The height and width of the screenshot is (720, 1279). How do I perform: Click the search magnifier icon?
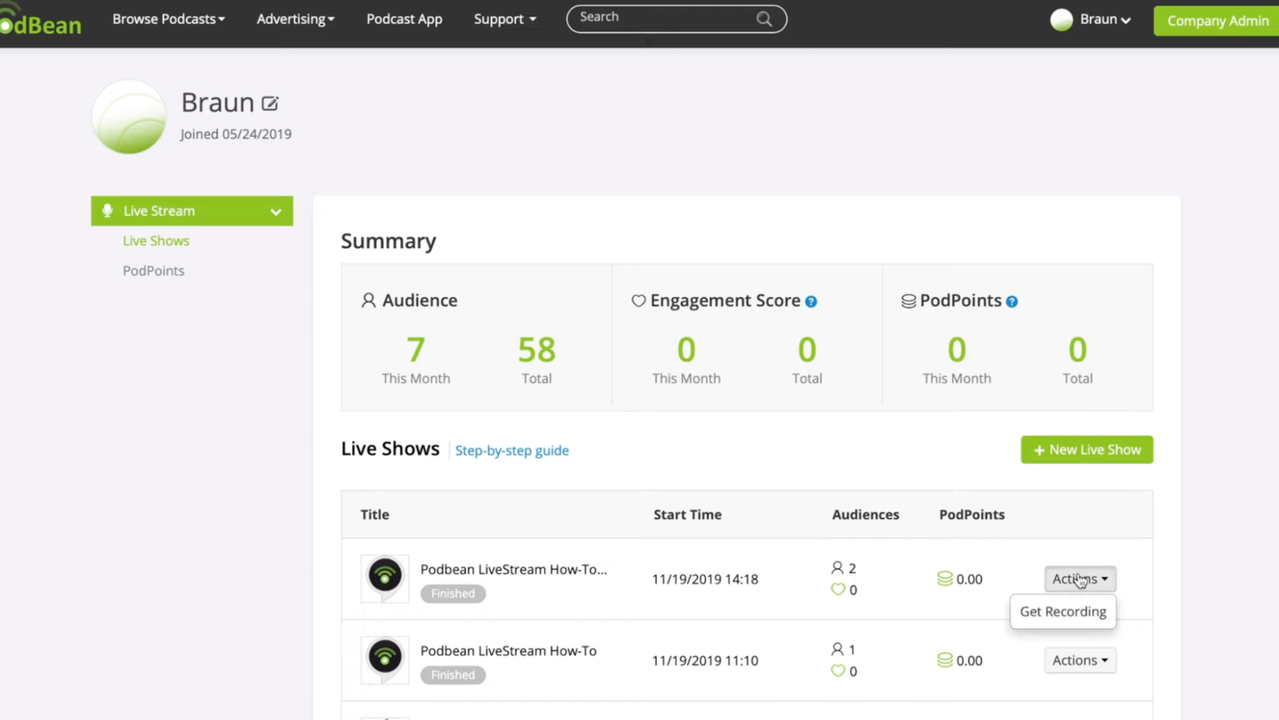pos(764,19)
